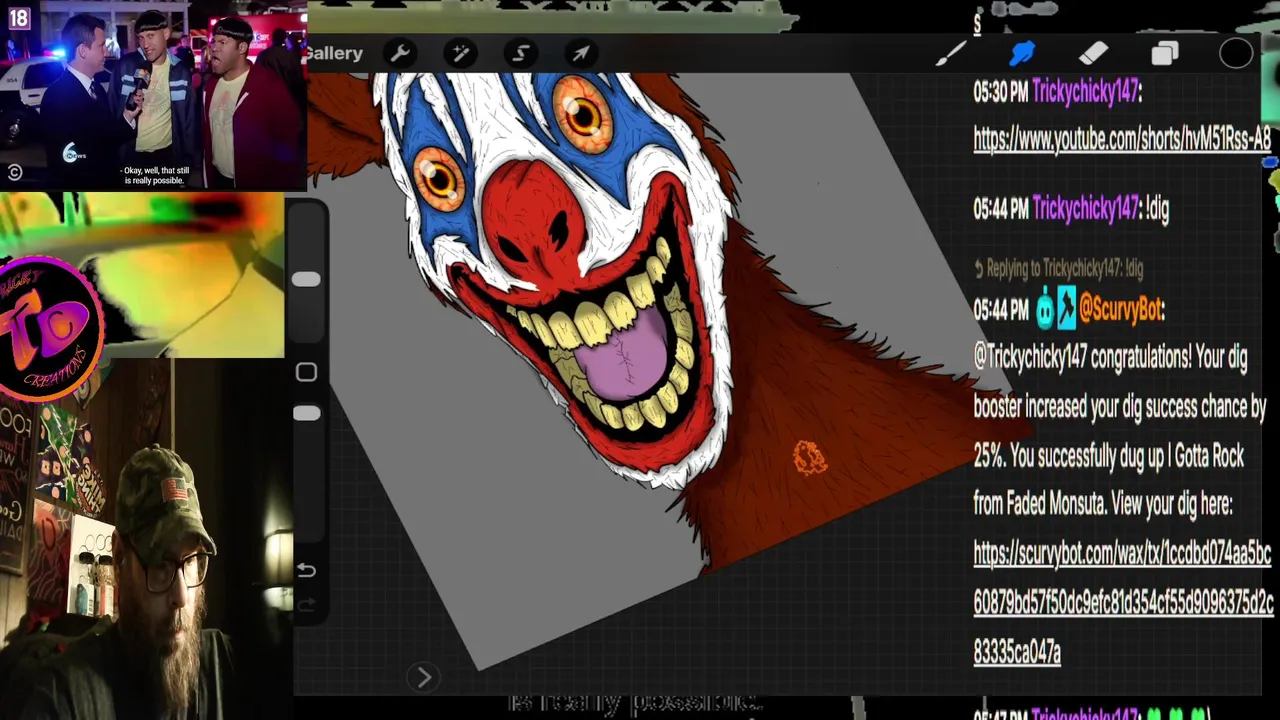
Task: Adjust the brush size slider handle
Action: coord(306,279)
